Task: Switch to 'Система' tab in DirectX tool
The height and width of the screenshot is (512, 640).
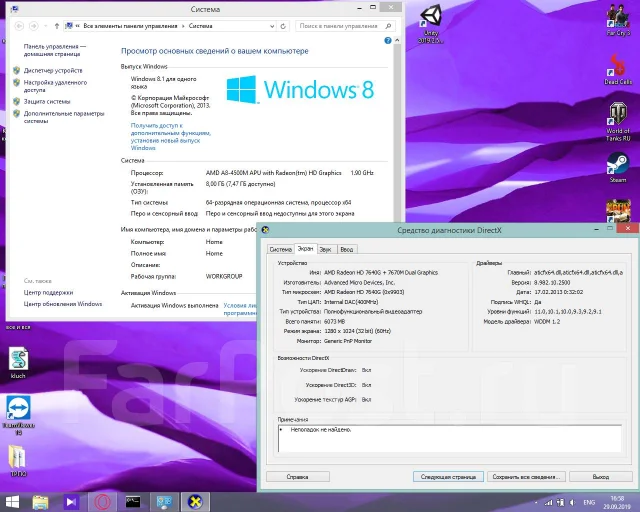Action: (280, 249)
